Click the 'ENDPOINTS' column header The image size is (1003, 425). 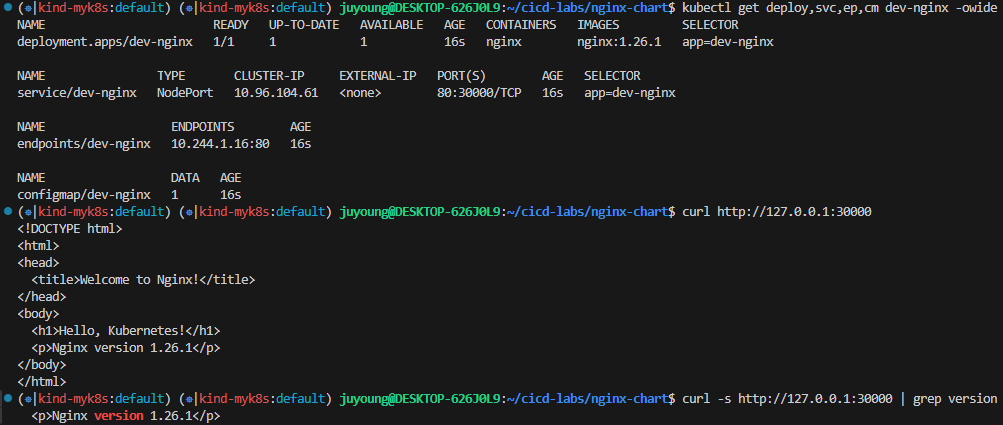point(203,127)
